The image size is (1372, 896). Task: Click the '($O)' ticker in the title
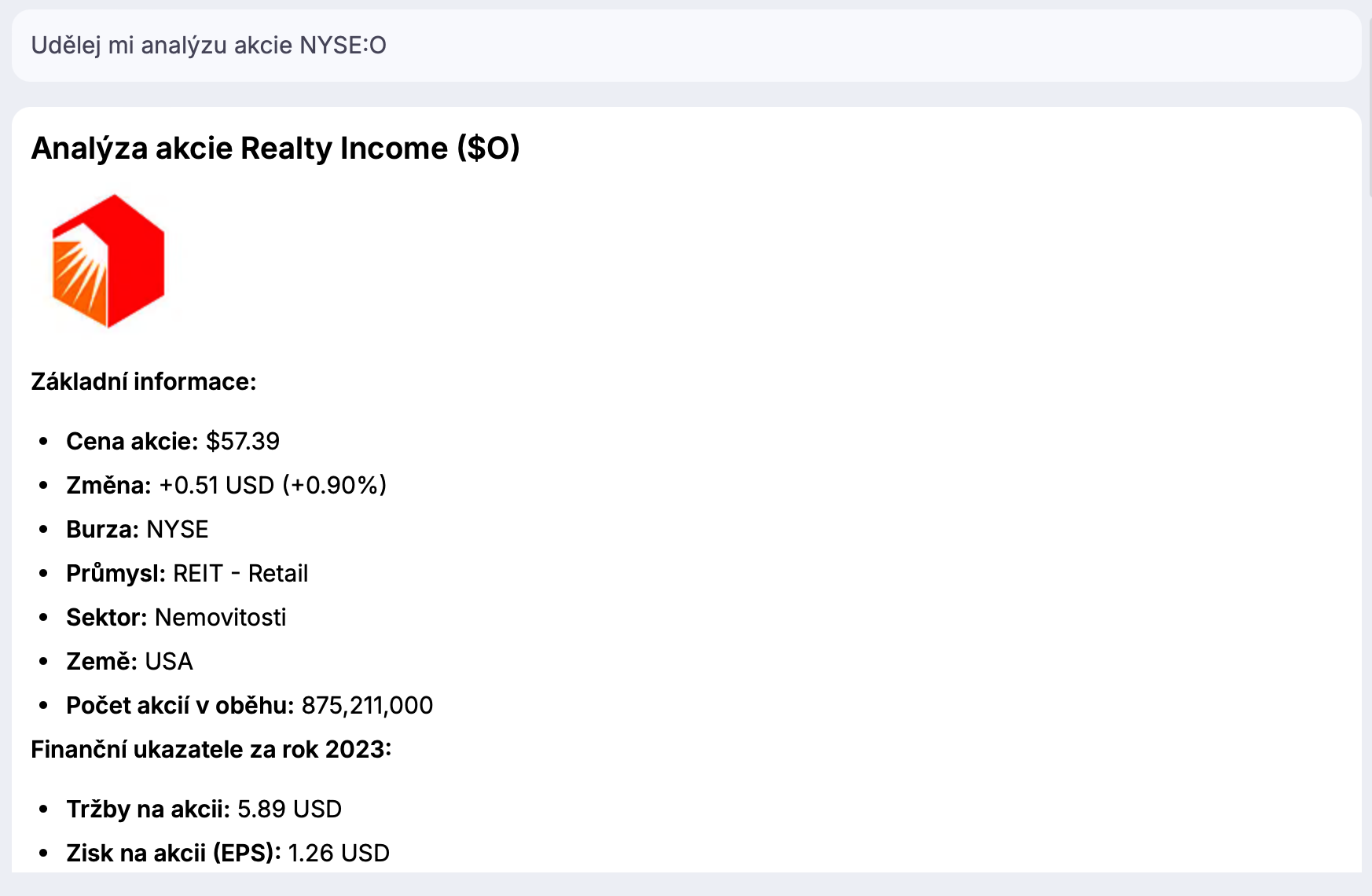(489, 149)
